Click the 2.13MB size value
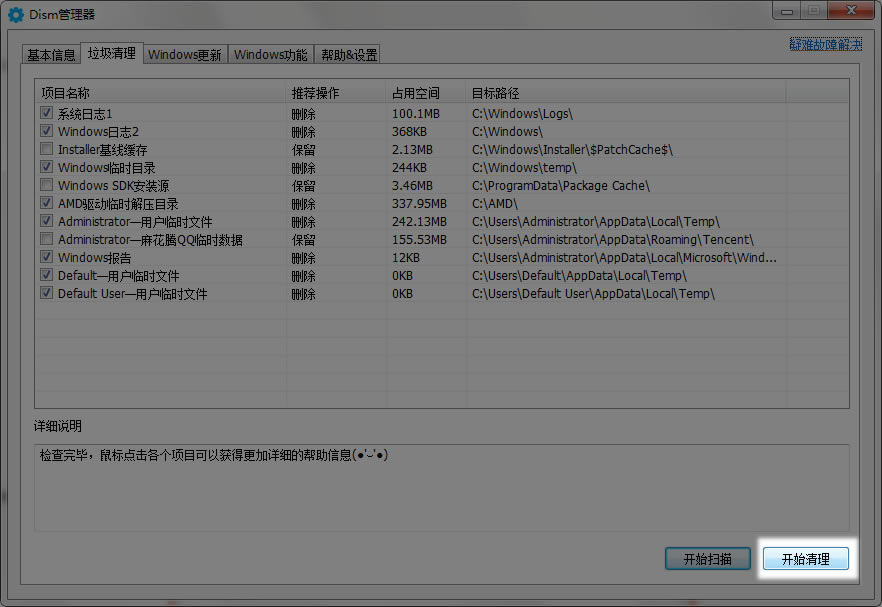 click(412, 150)
